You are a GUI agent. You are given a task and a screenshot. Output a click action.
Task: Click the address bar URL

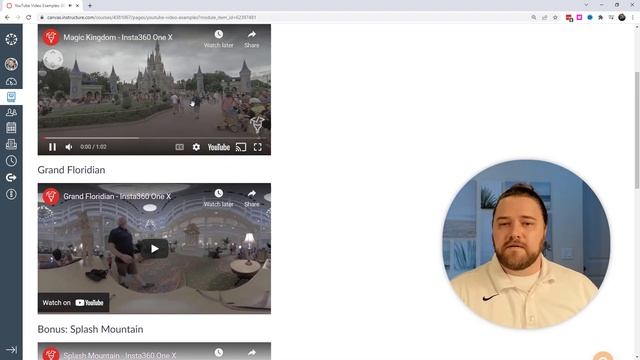click(151, 18)
